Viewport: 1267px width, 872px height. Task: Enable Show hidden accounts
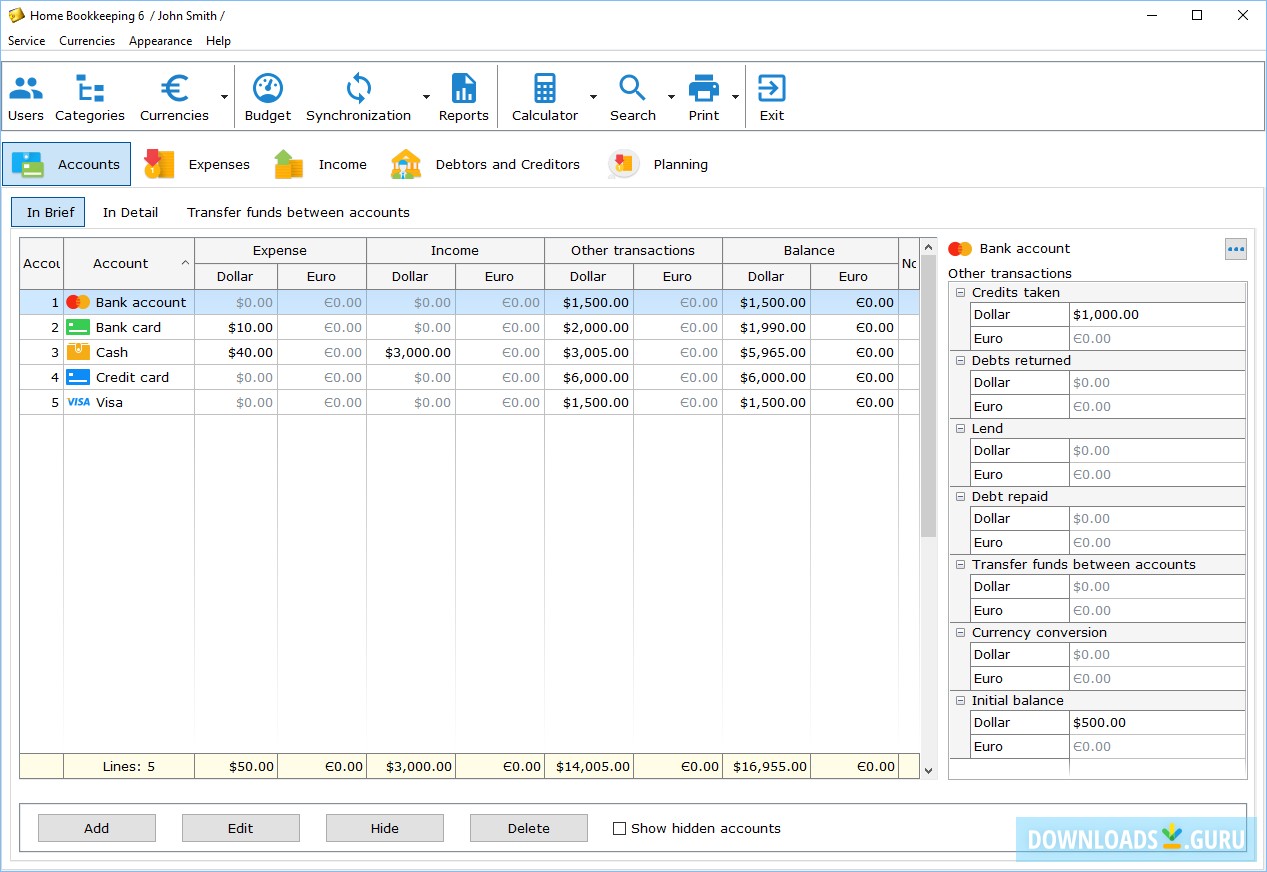620,827
